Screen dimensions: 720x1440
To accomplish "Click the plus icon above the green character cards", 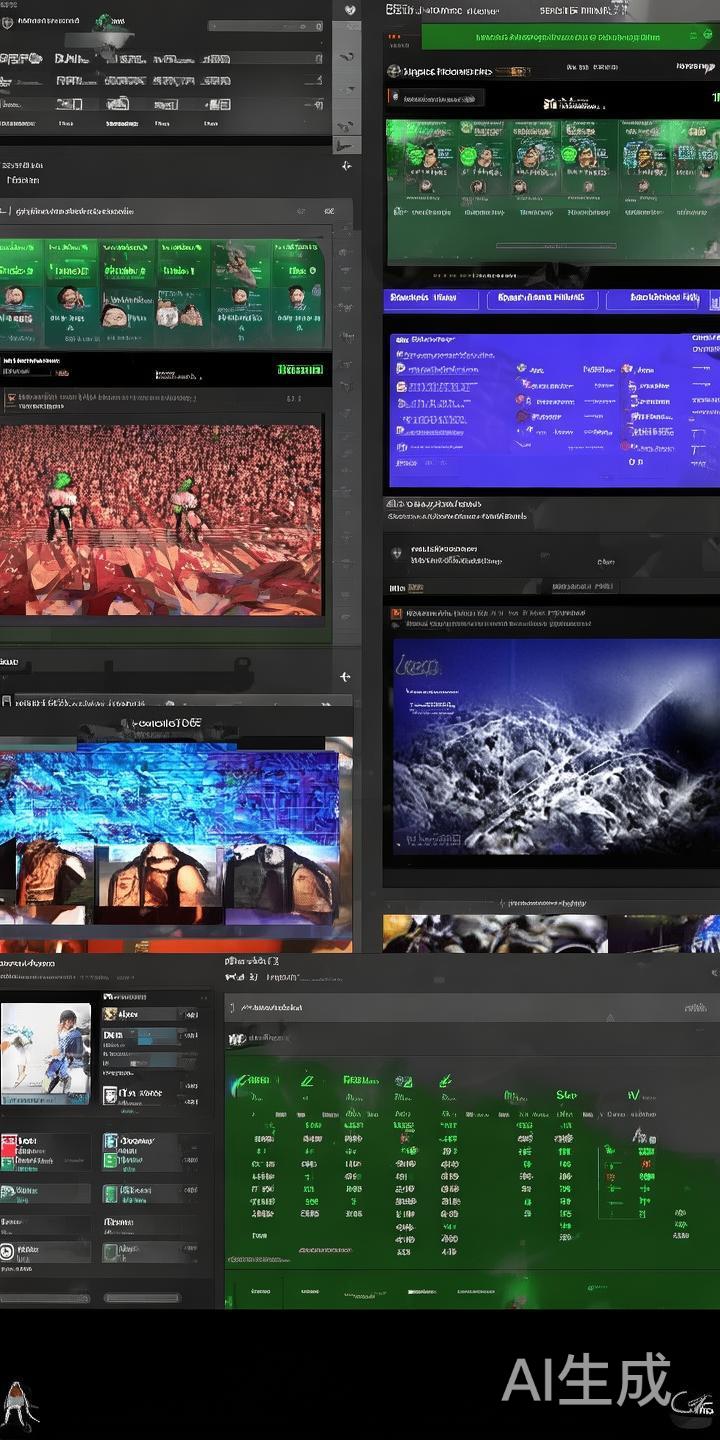I will point(346,166).
